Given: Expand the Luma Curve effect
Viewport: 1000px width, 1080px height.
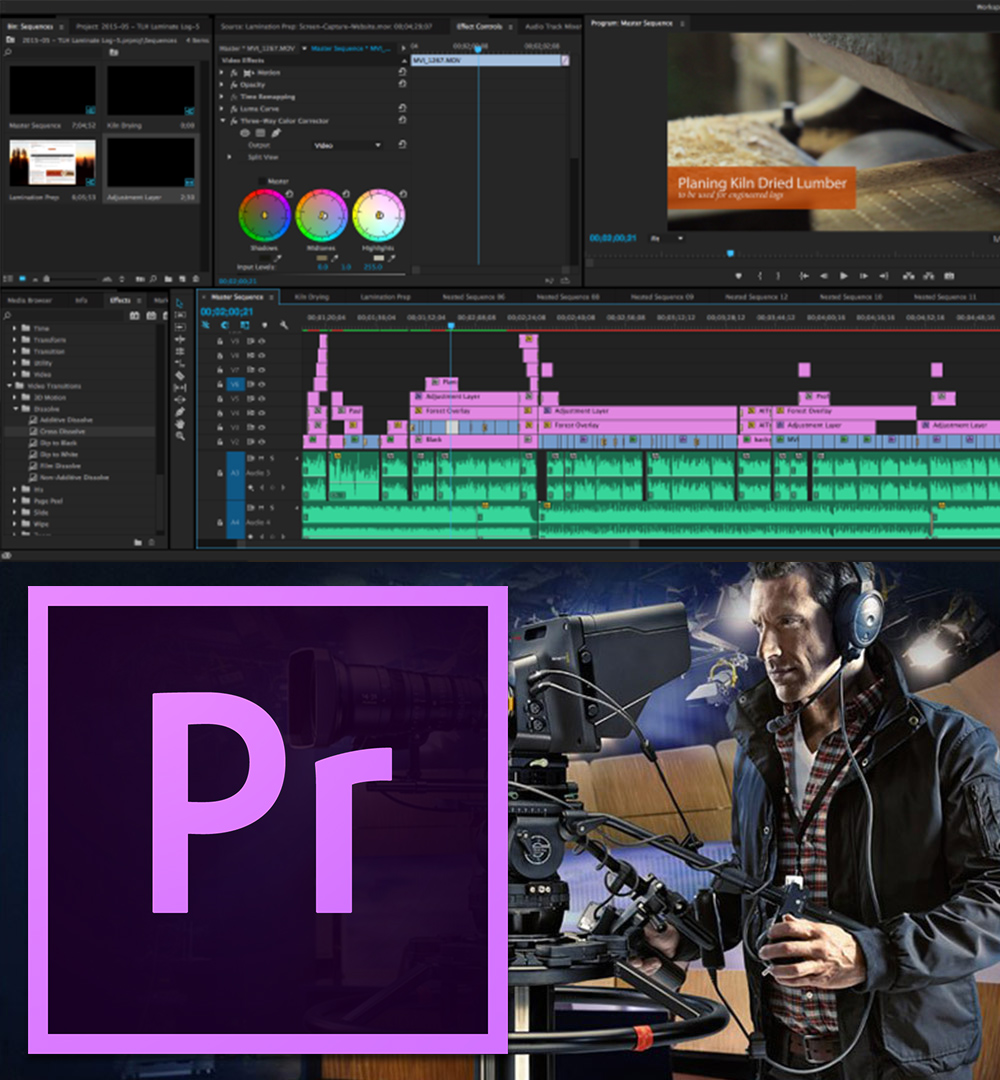Looking at the screenshot, I should 222,109.
